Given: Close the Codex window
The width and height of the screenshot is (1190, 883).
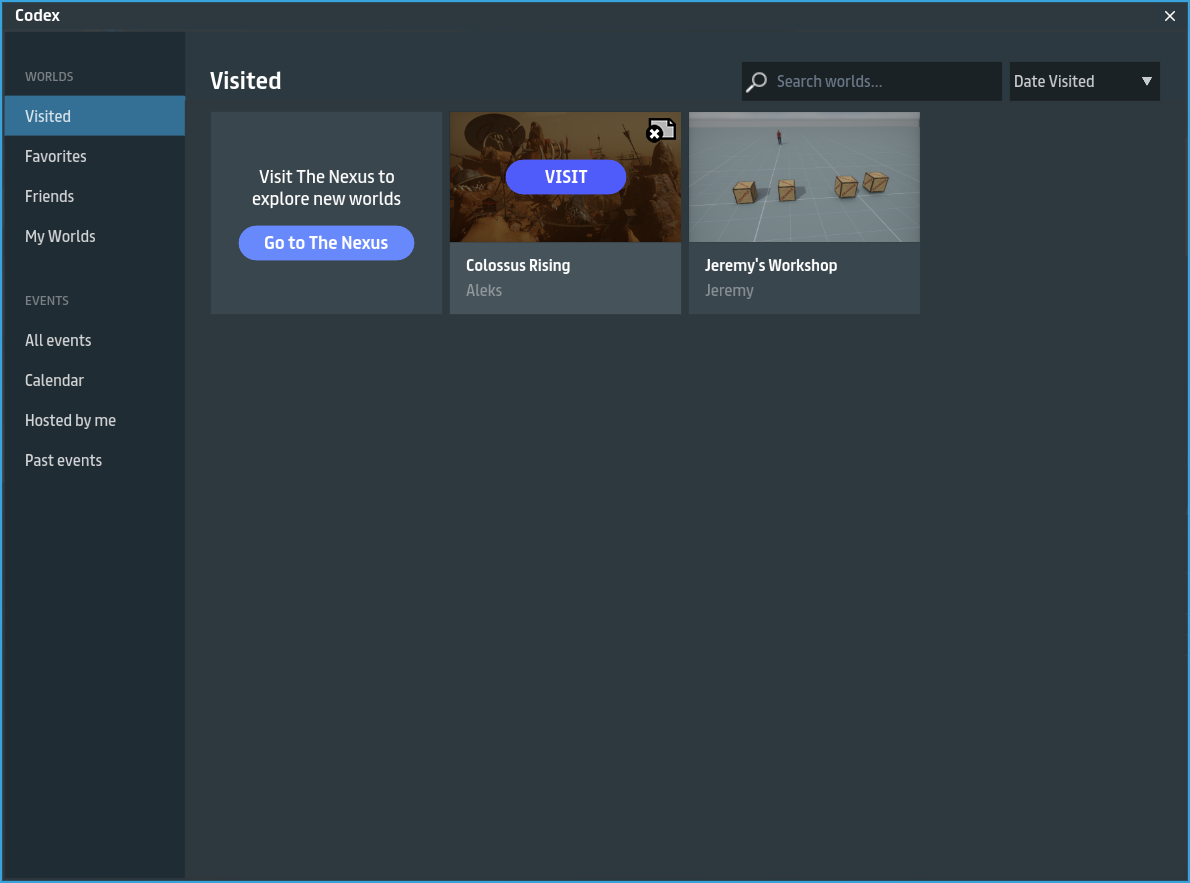Looking at the screenshot, I should pyautogui.click(x=1170, y=16).
